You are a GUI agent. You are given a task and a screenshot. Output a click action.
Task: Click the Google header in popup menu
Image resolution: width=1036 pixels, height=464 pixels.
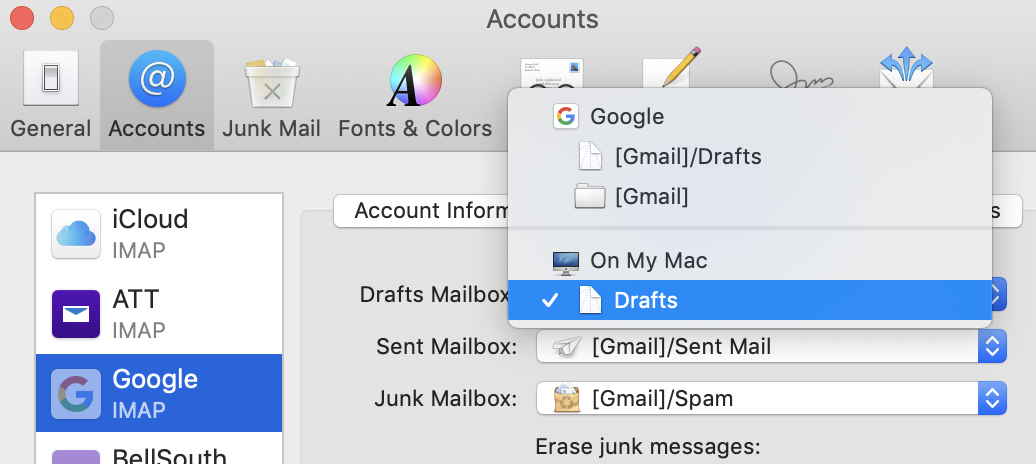pos(749,116)
